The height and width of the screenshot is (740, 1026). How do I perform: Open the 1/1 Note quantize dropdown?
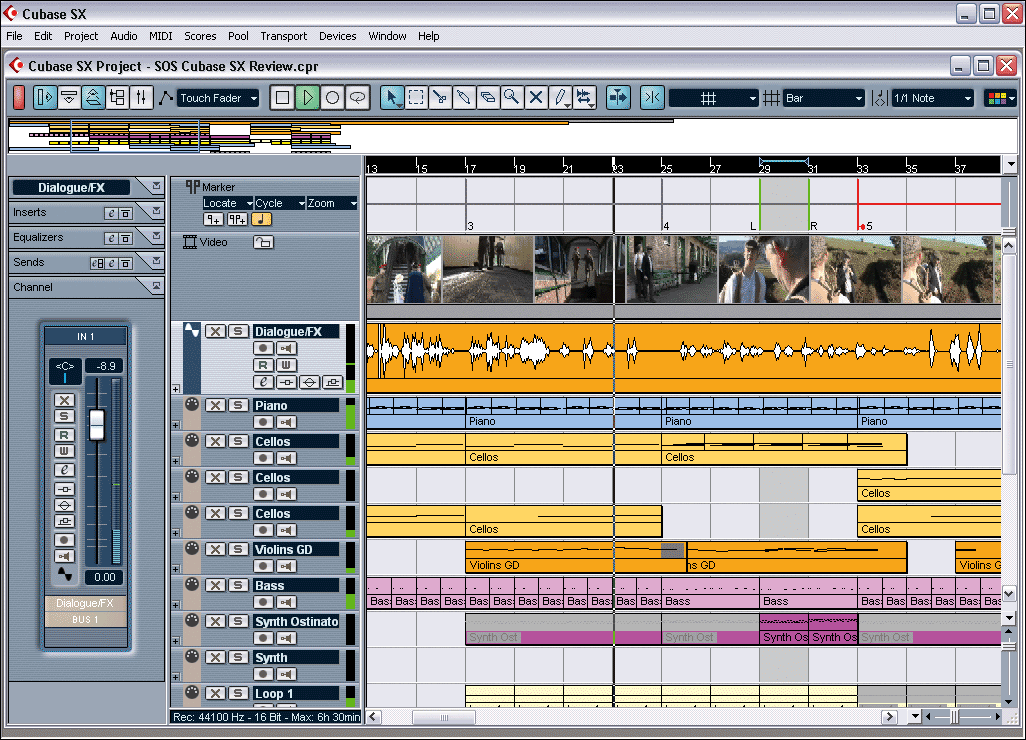[932, 98]
